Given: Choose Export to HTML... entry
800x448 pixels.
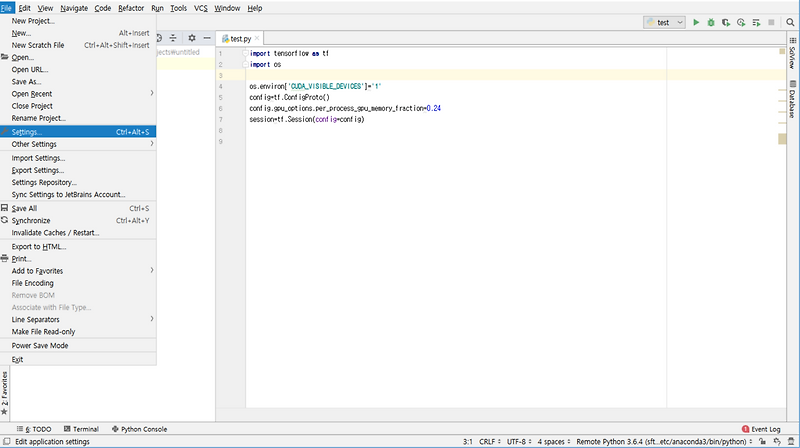Looking at the screenshot, I should [x=78, y=247].
